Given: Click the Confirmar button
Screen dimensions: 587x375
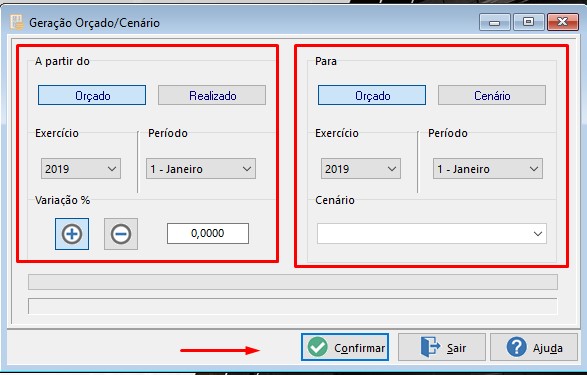Looking at the screenshot, I should 345,347.
